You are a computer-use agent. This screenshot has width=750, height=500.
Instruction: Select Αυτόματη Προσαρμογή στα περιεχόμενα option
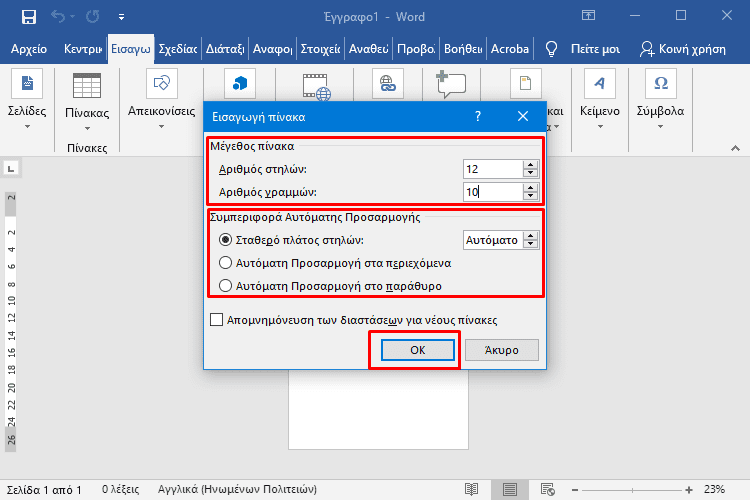click(225, 263)
